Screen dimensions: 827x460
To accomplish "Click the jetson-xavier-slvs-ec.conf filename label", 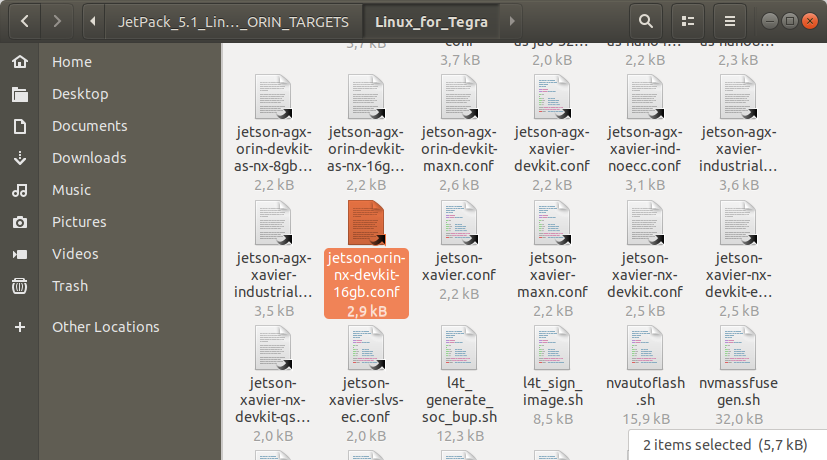I will click(x=366, y=400).
